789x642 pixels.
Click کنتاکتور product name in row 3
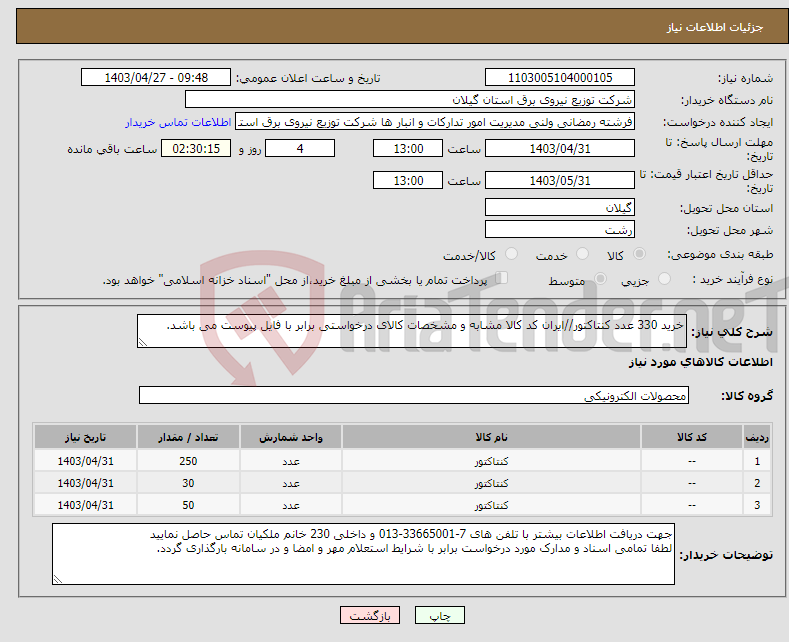[x=491, y=506]
